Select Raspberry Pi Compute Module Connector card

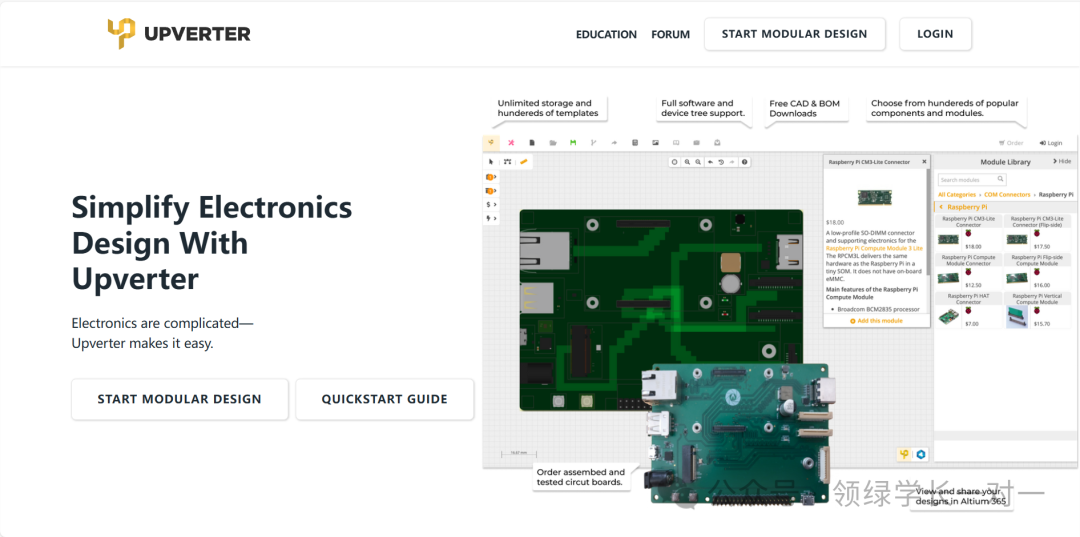(x=968, y=271)
